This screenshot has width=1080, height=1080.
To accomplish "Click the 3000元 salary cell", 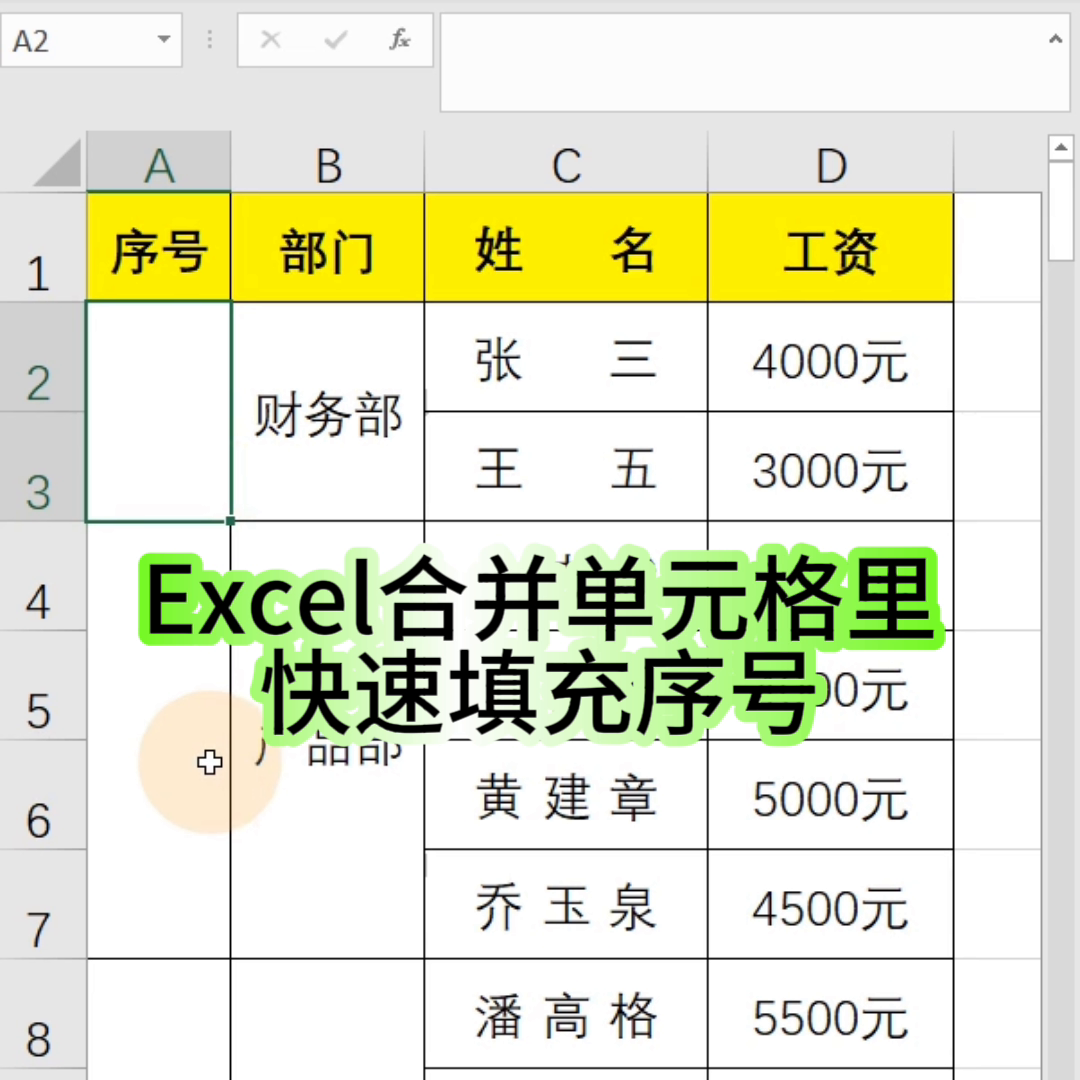I will coord(831,466).
